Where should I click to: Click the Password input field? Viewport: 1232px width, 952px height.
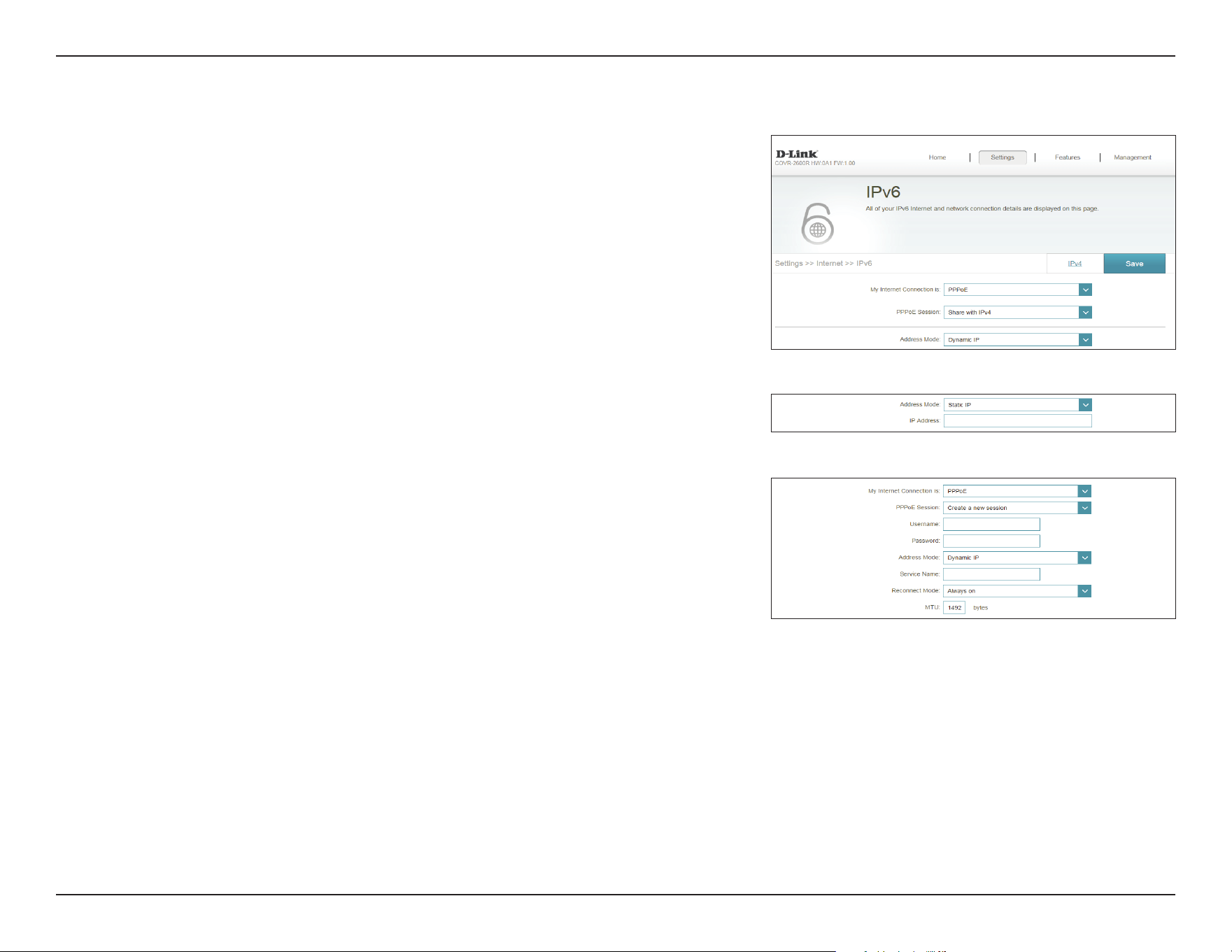(991, 541)
